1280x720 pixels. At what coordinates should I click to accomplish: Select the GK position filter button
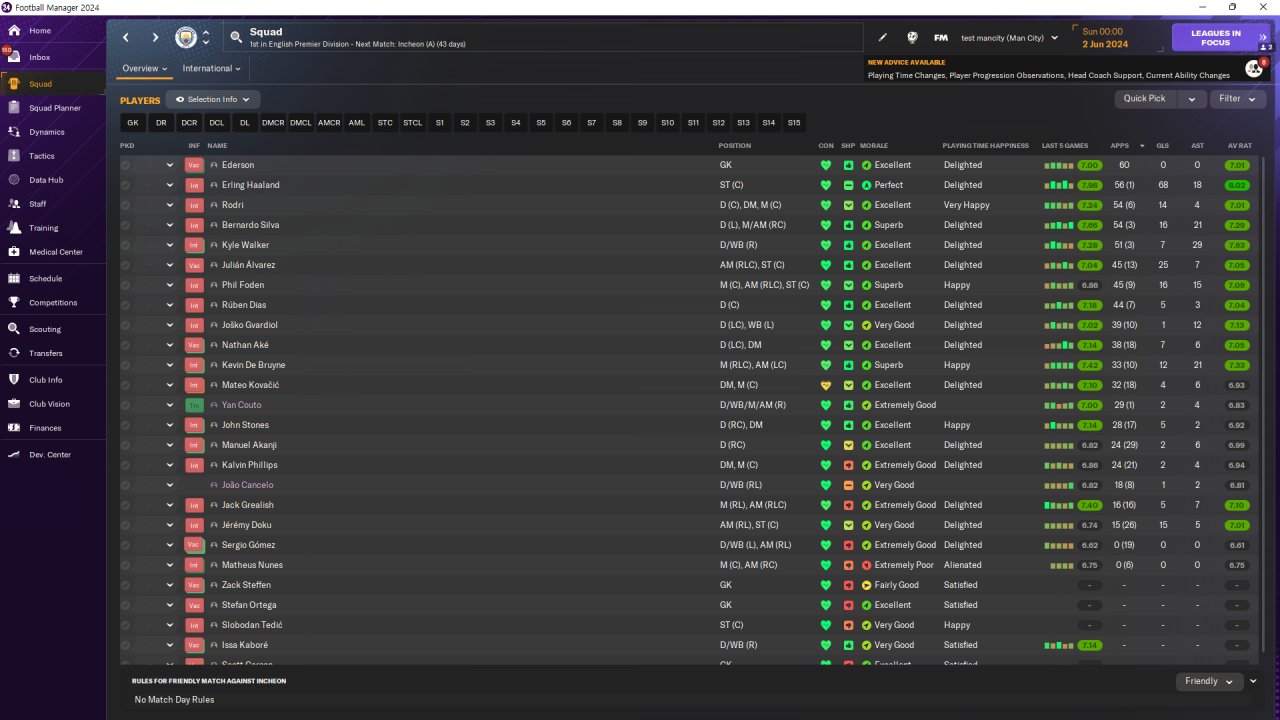[x=133, y=123]
